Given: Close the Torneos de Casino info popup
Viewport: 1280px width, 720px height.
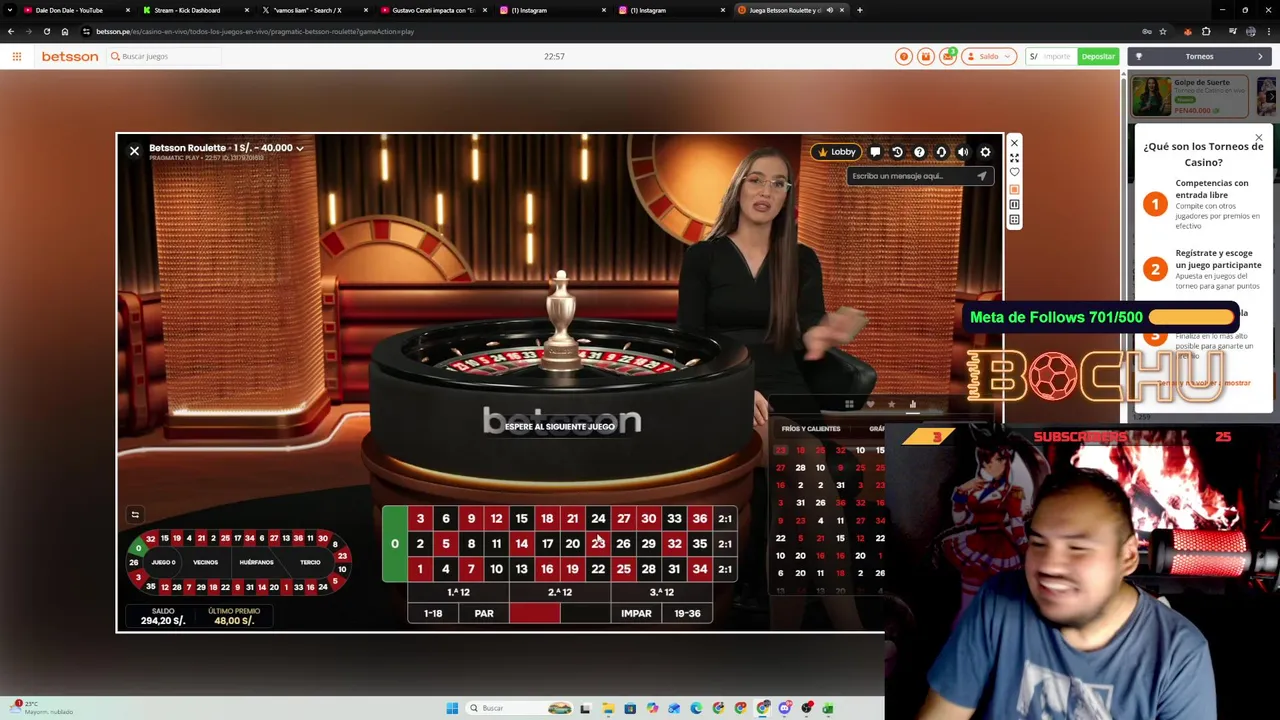Looking at the screenshot, I should (1259, 137).
